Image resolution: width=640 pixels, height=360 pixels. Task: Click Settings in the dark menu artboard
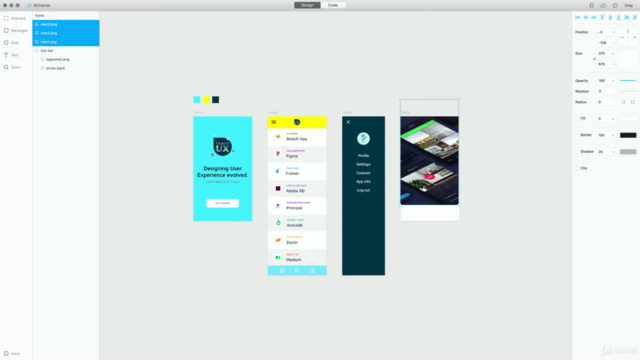click(363, 164)
